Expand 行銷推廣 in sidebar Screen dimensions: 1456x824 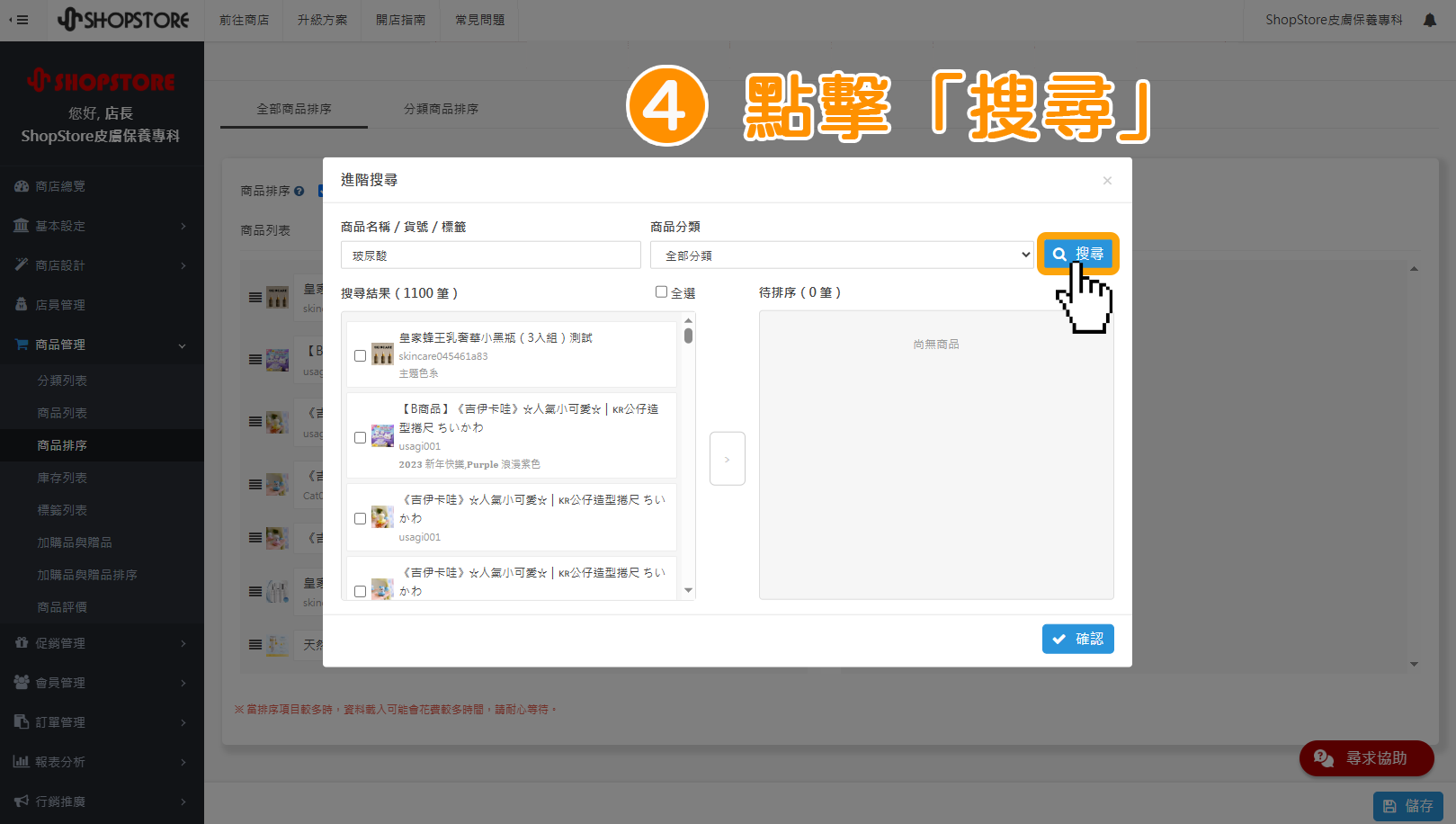102,802
